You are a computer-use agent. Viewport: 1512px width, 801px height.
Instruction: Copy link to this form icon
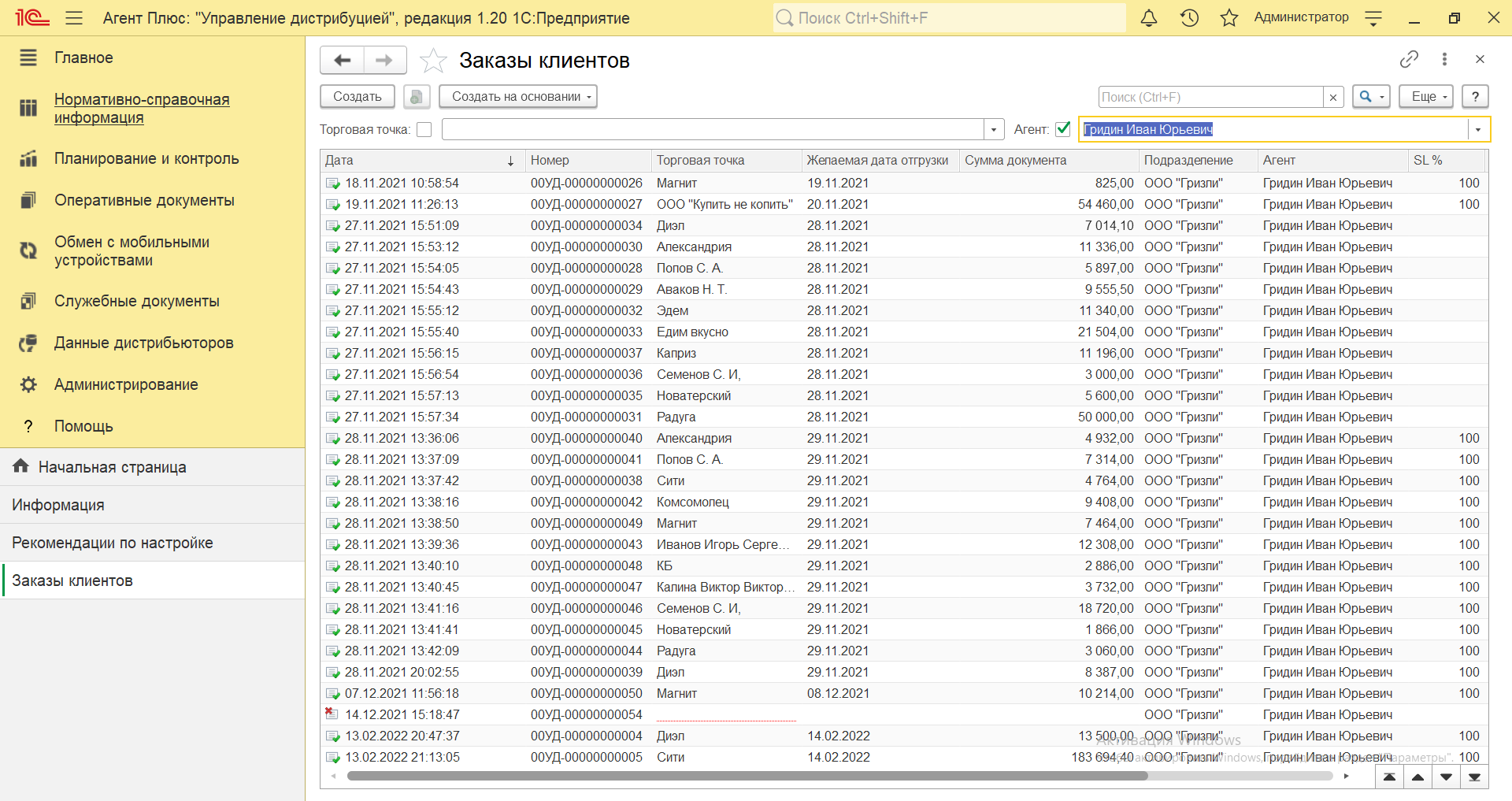pyautogui.click(x=1409, y=59)
